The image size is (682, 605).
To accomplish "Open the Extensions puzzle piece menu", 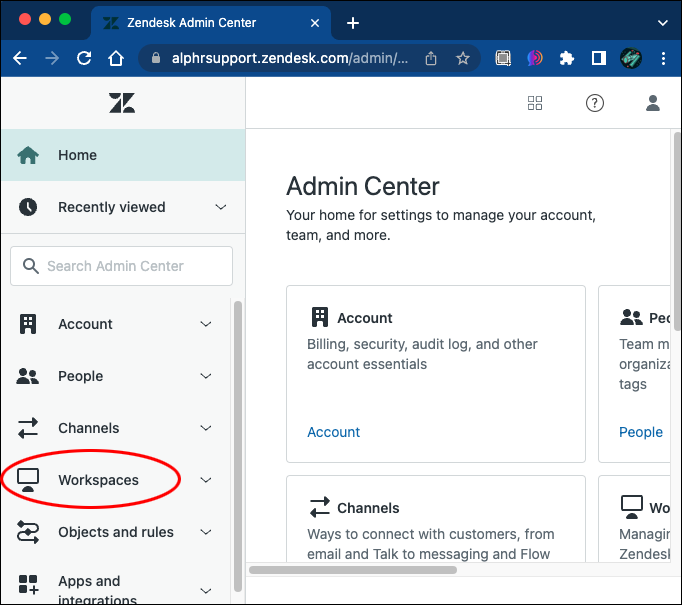I will click(566, 58).
